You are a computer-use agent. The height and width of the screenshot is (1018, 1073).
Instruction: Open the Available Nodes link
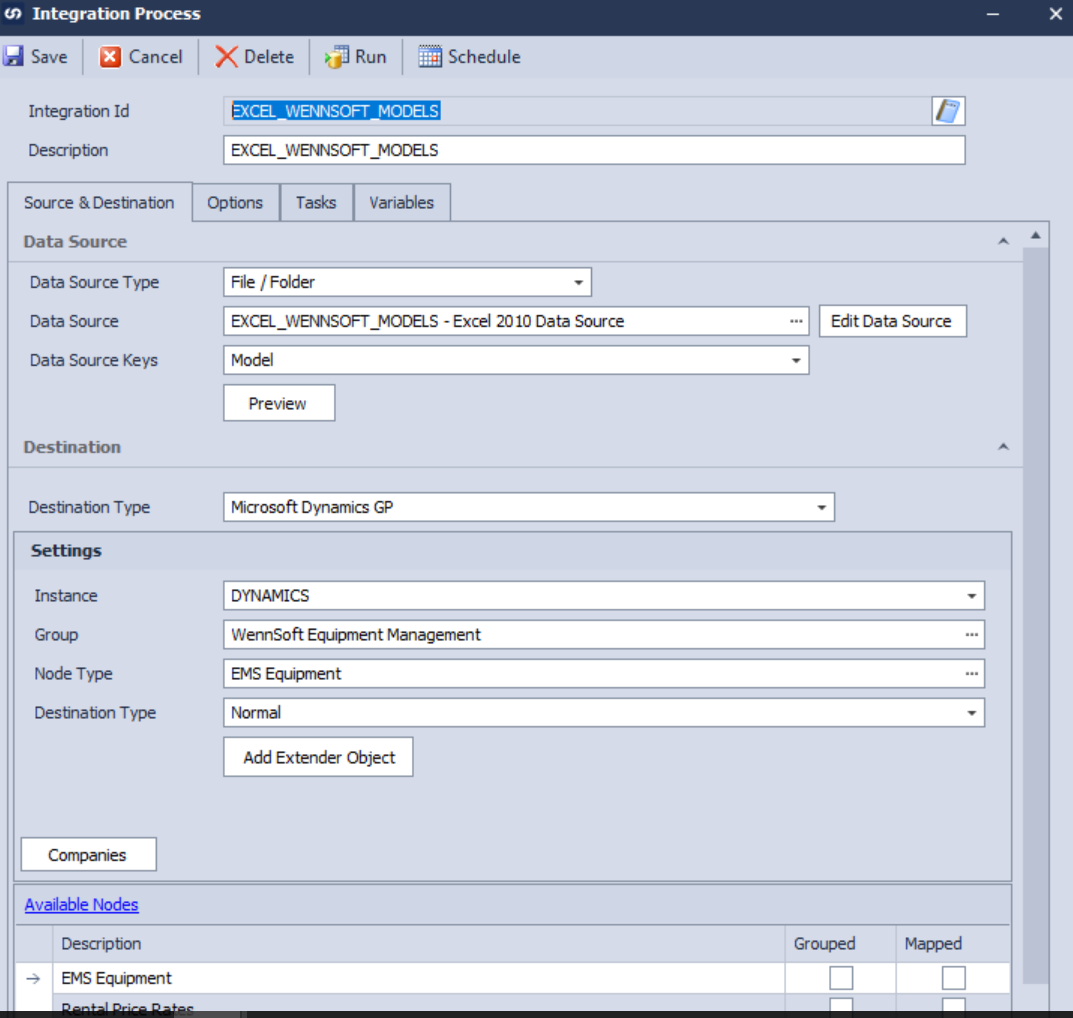coord(81,904)
